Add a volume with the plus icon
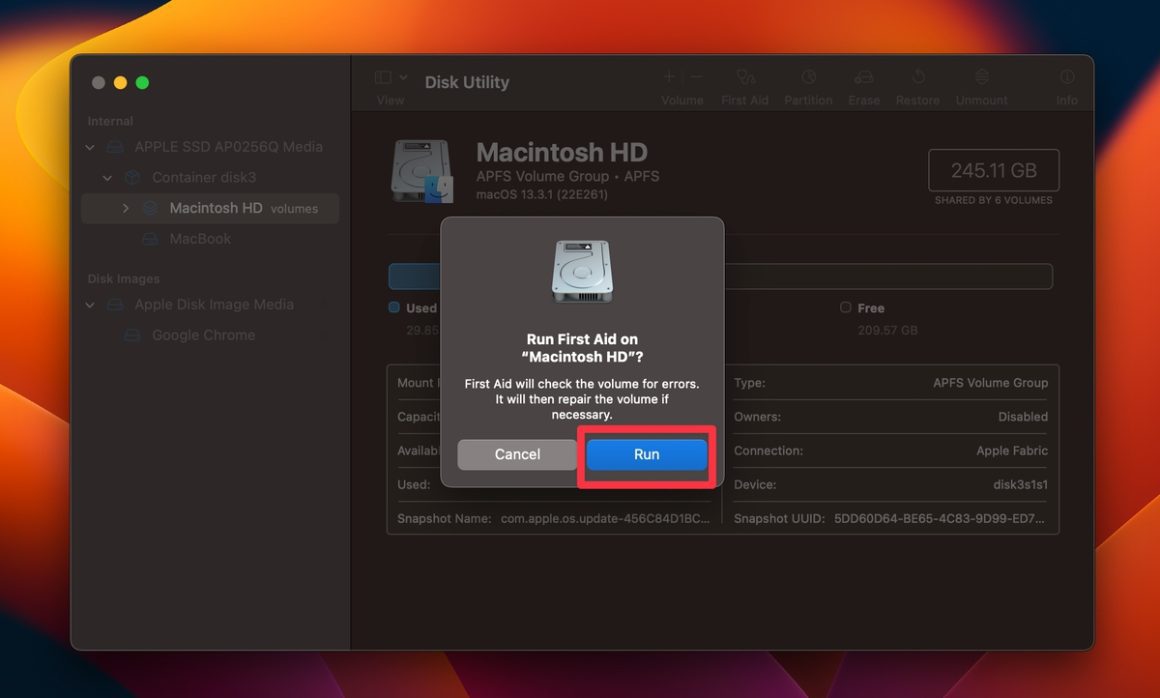Viewport: 1160px width, 698px height. [667, 76]
